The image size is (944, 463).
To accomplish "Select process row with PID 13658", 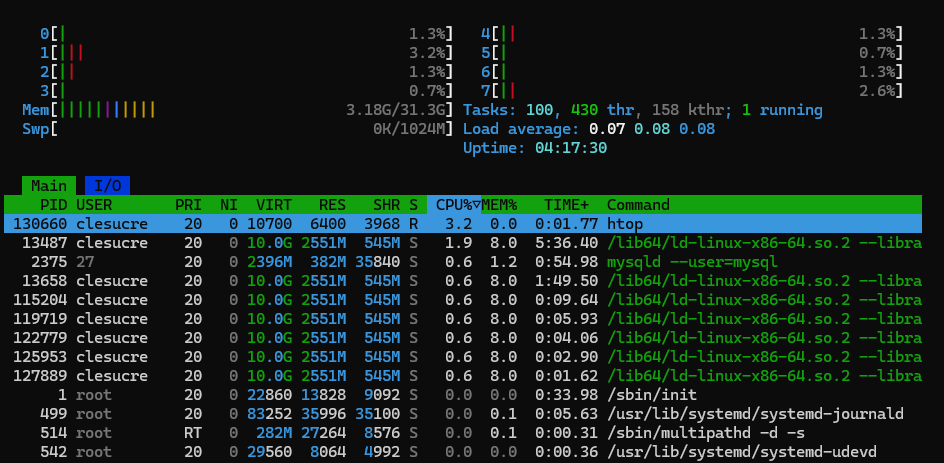I will point(463,281).
